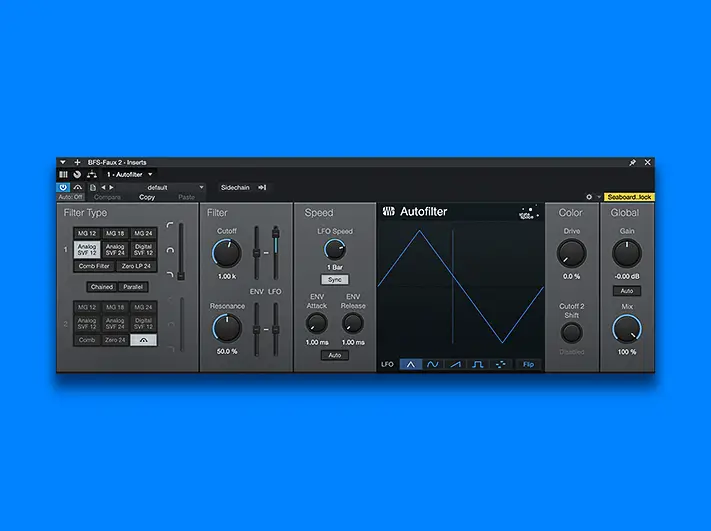Select Zero LP 24 for filter 1
This screenshot has width=711, height=531.
point(136,266)
